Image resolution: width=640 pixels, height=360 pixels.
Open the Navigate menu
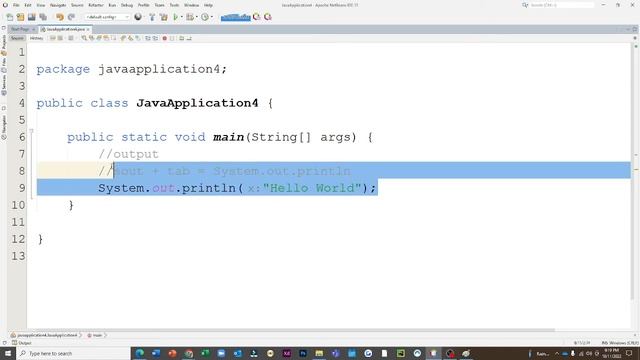58,5
